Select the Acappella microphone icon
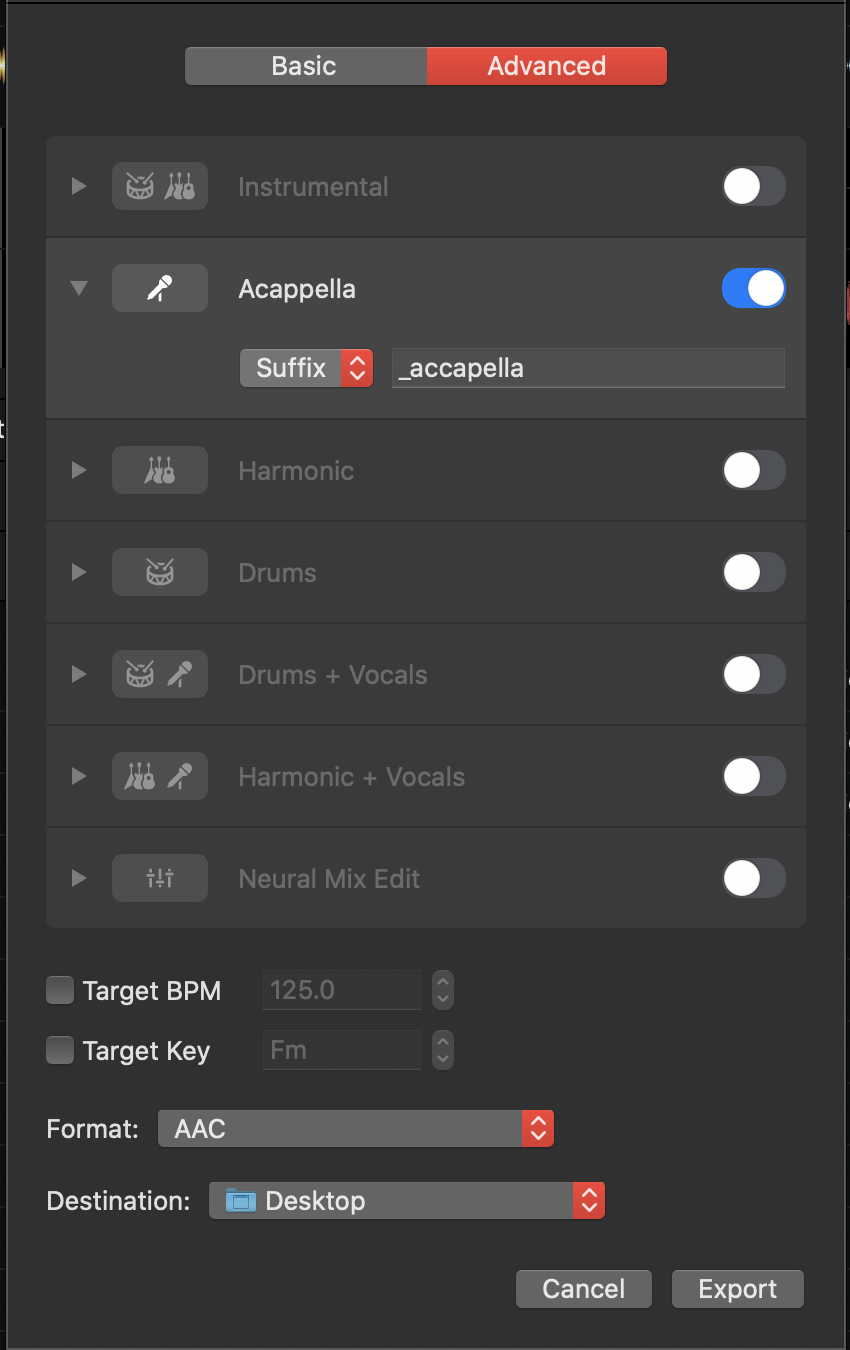The image size is (850, 1350). [160, 288]
